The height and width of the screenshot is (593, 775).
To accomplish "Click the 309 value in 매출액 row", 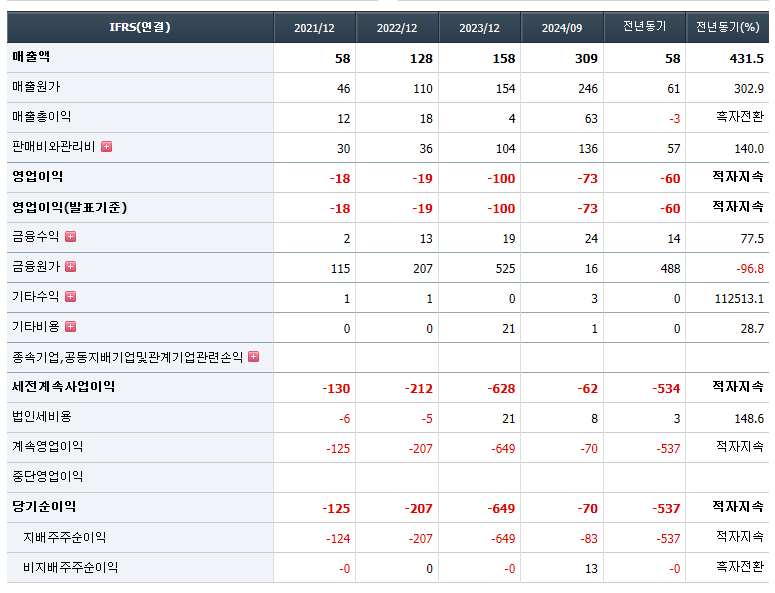I will (586, 59).
